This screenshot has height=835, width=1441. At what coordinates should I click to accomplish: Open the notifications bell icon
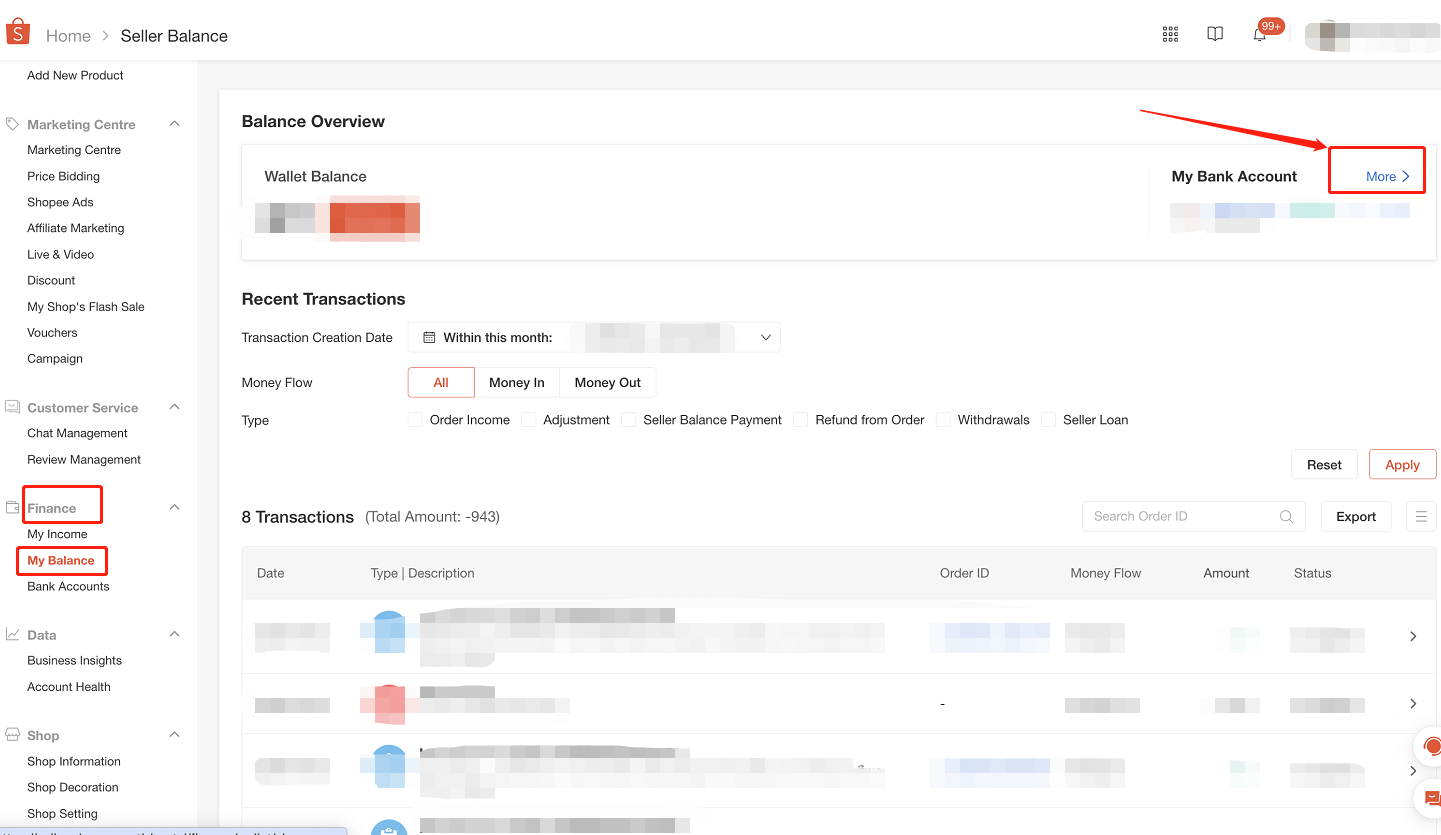click(1259, 35)
